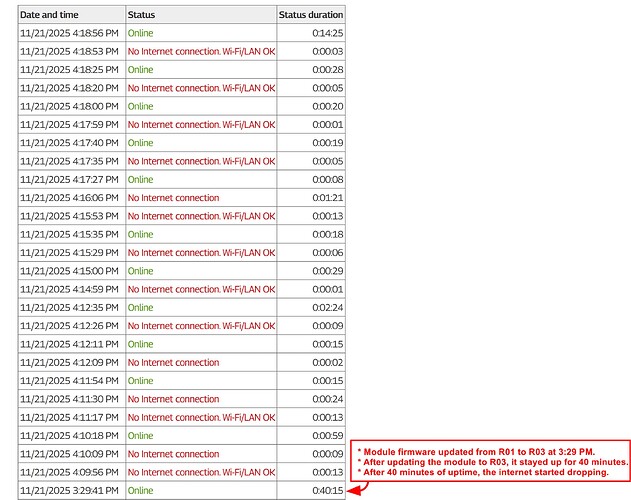Select the 0:40:15 duration value
Image resolution: width=631 pixels, height=500 pixels.
pos(327,490)
